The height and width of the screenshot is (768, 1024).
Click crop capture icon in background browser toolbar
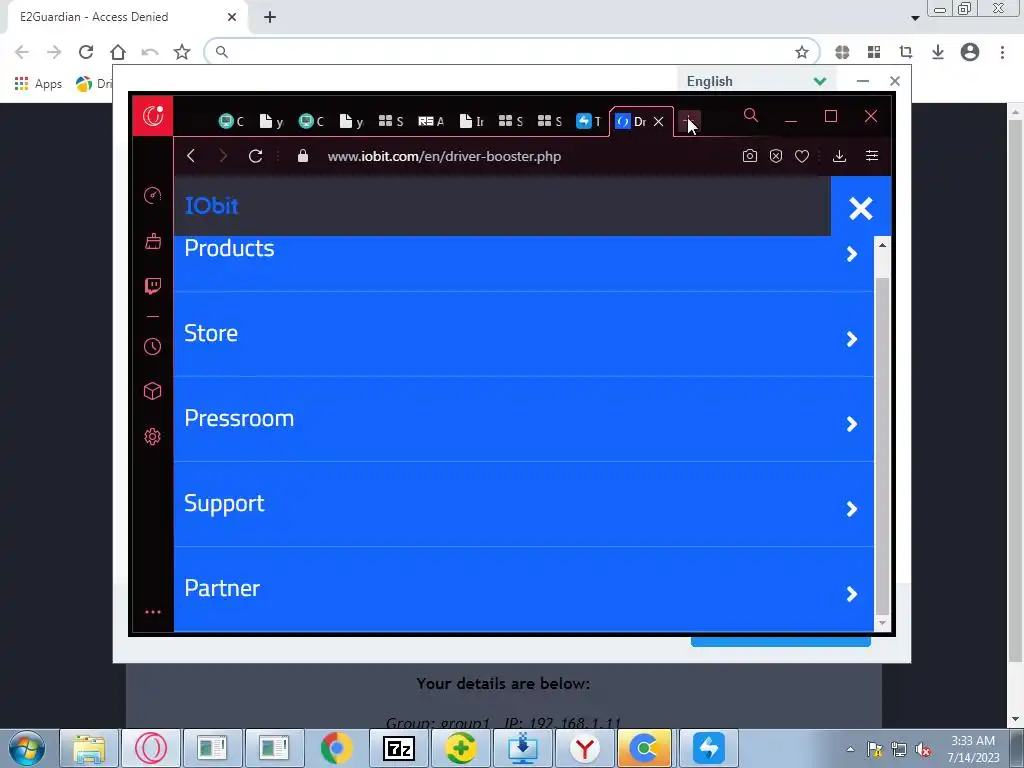(906, 52)
